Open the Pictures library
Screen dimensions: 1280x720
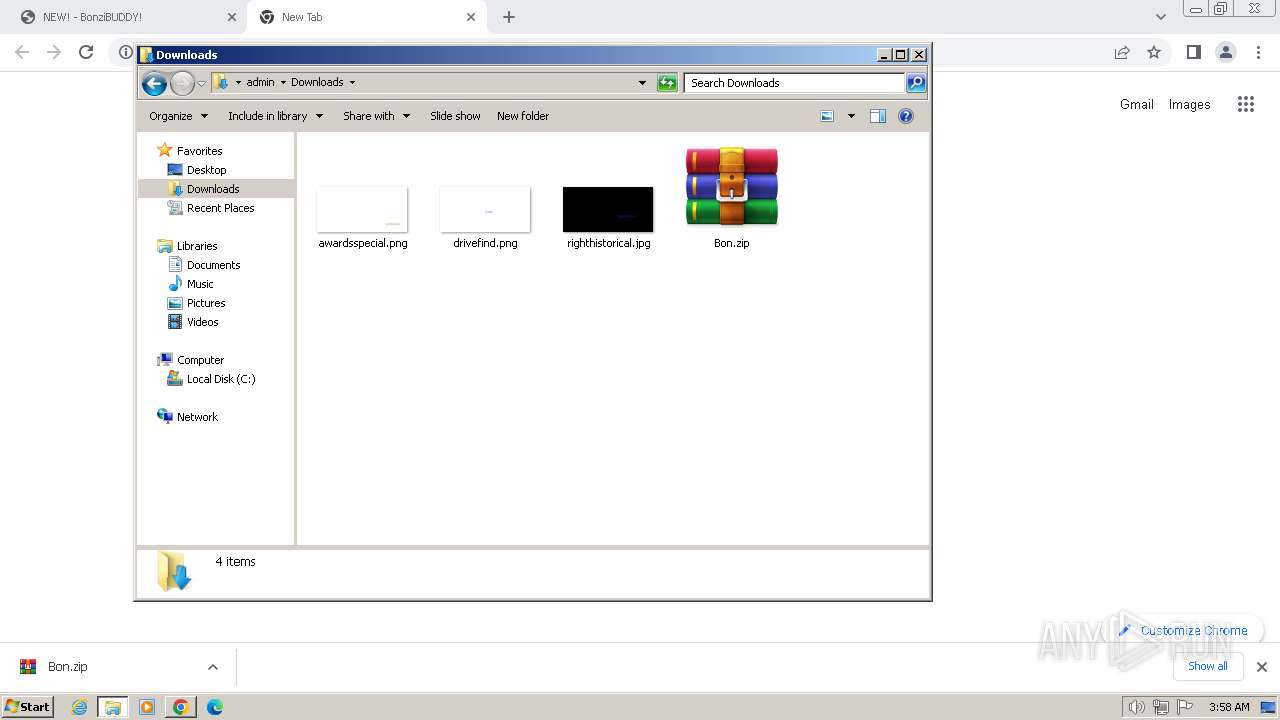coord(206,303)
